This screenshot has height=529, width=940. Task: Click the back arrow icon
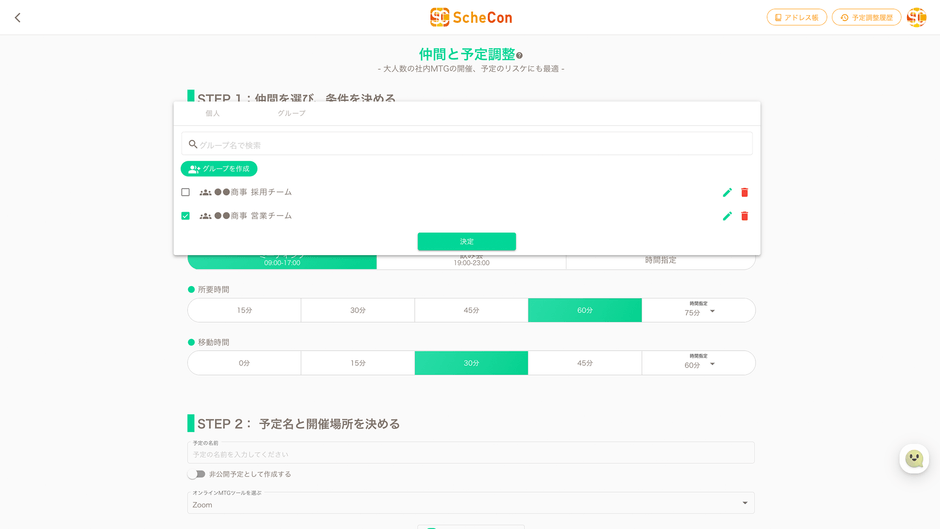pyautogui.click(x=18, y=18)
